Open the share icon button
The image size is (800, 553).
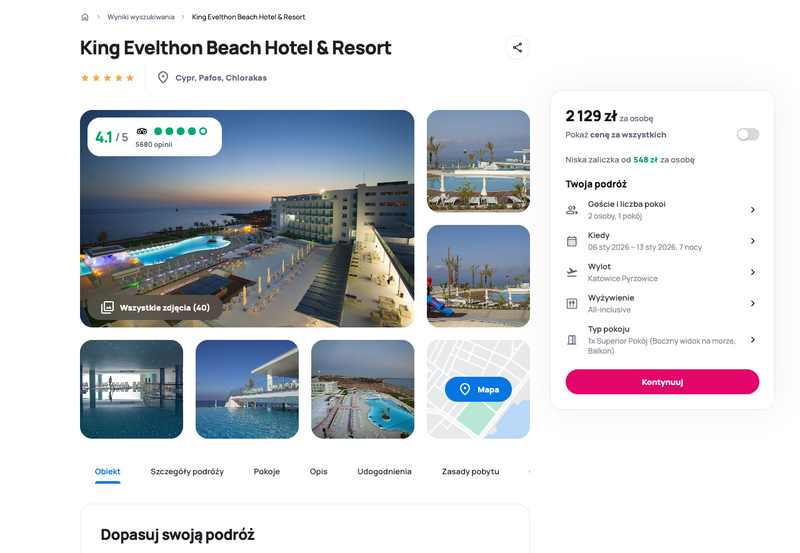(517, 47)
